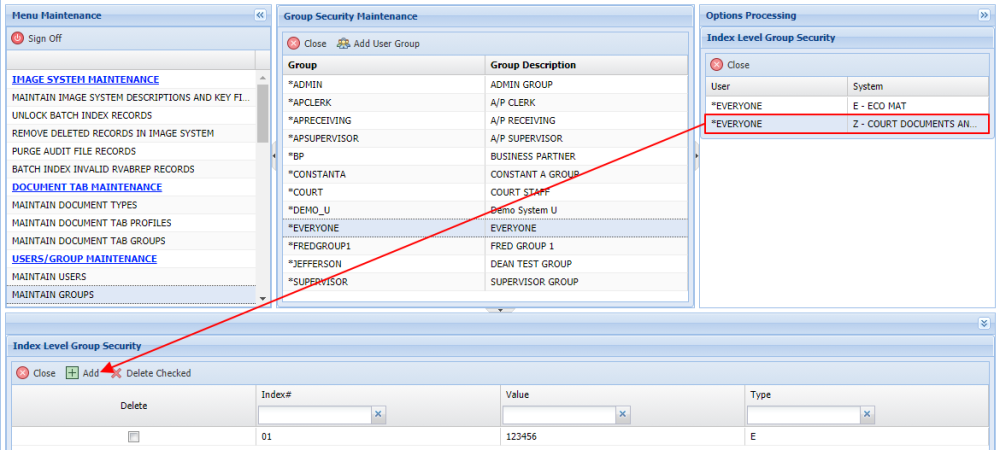
Task: Click the DEAN TEST GROUP description cell
Action: (587, 263)
